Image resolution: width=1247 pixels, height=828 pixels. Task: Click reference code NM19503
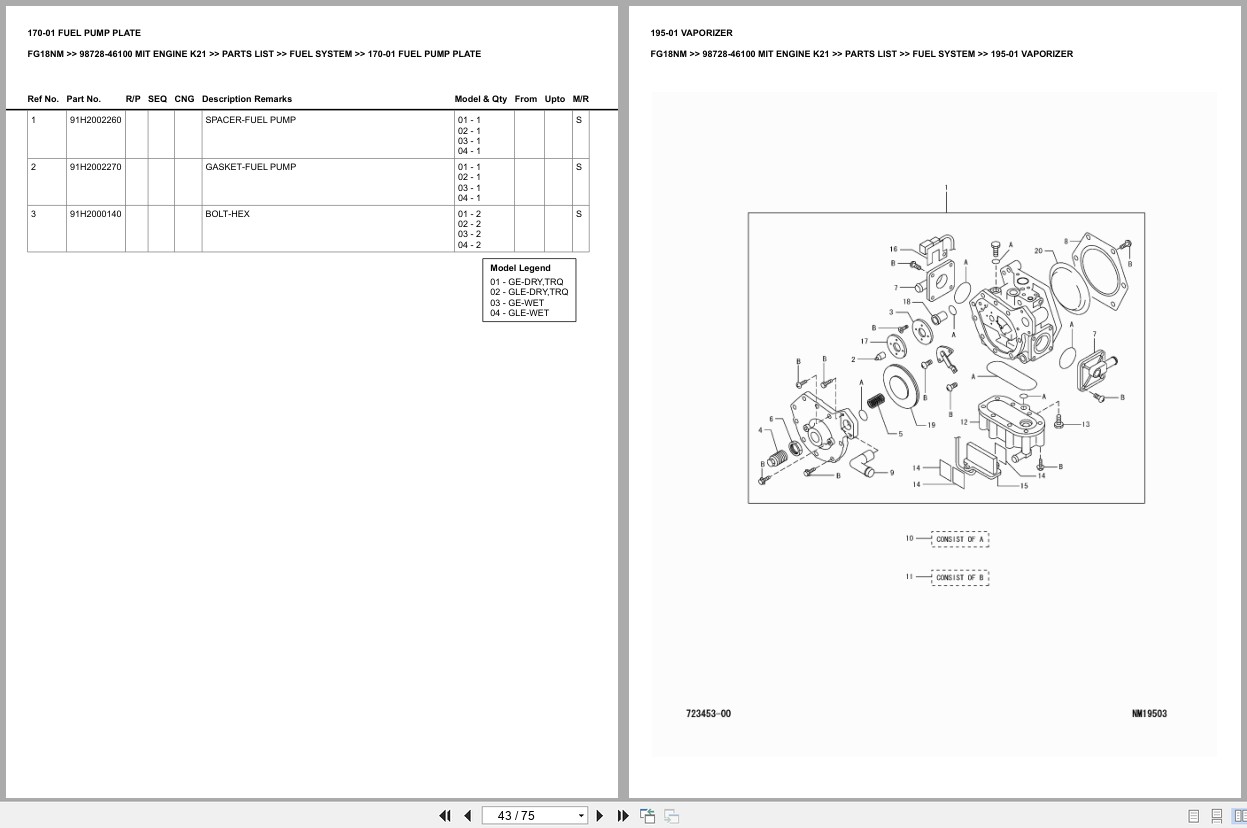[1149, 713]
